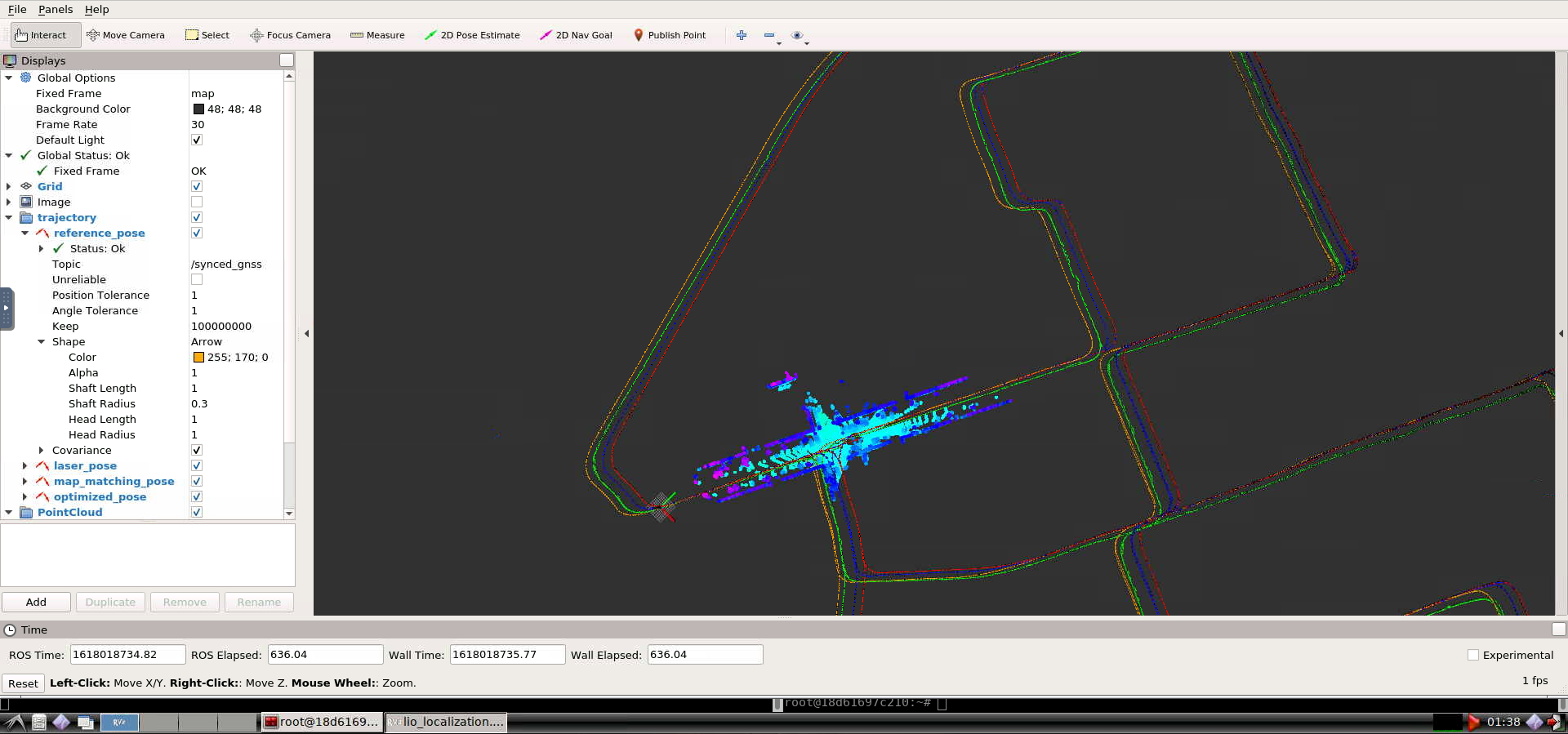The image size is (1568, 734).
Task: Click the reference_pose display icon
Action: pos(42,233)
